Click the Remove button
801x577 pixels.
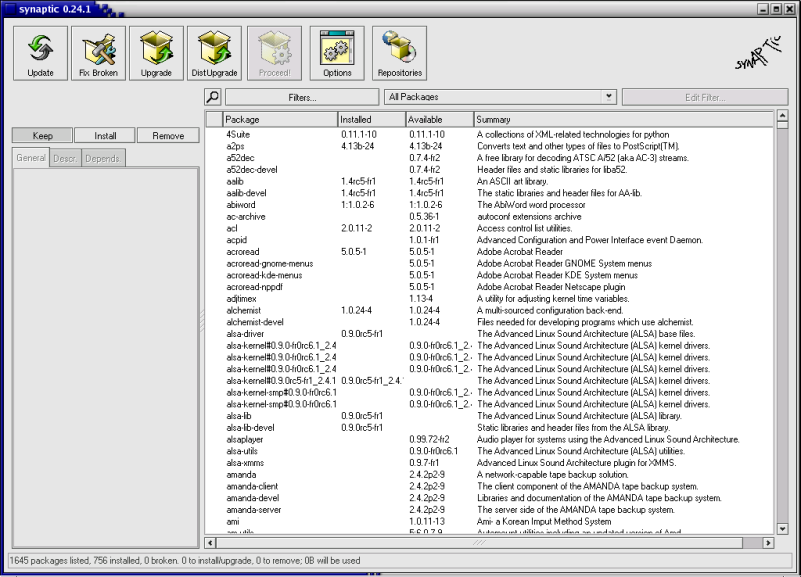(168, 135)
